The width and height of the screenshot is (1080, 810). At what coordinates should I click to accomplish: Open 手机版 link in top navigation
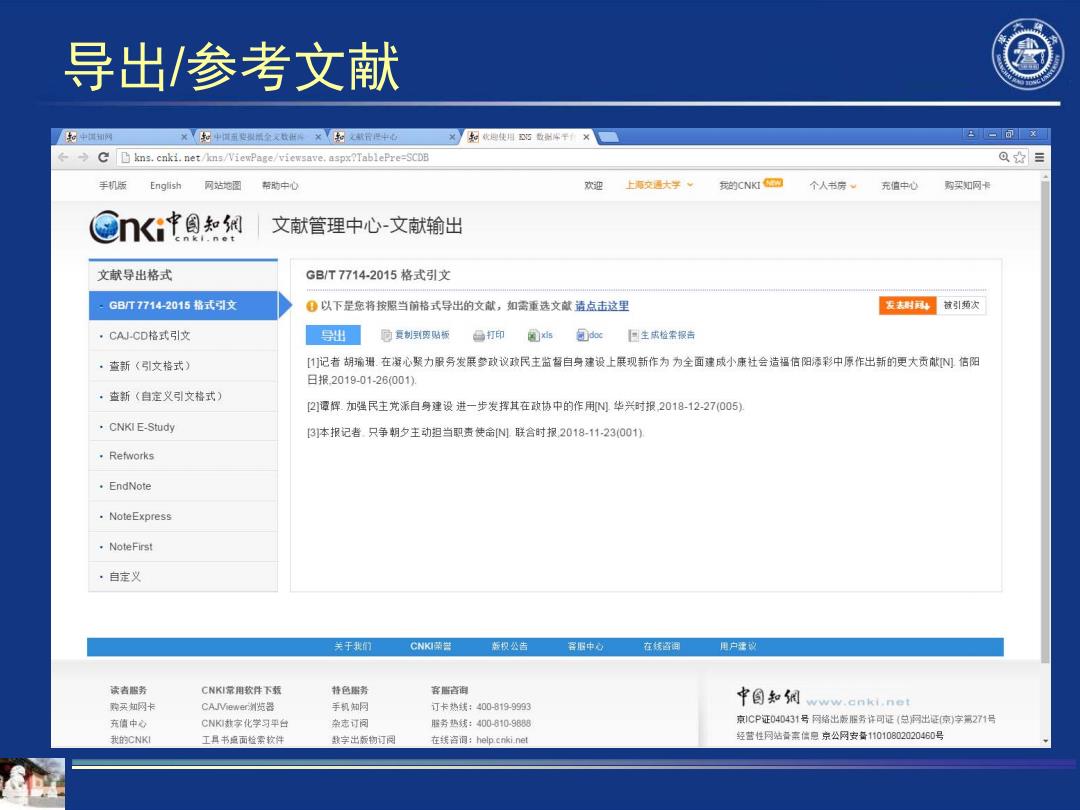coord(113,185)
